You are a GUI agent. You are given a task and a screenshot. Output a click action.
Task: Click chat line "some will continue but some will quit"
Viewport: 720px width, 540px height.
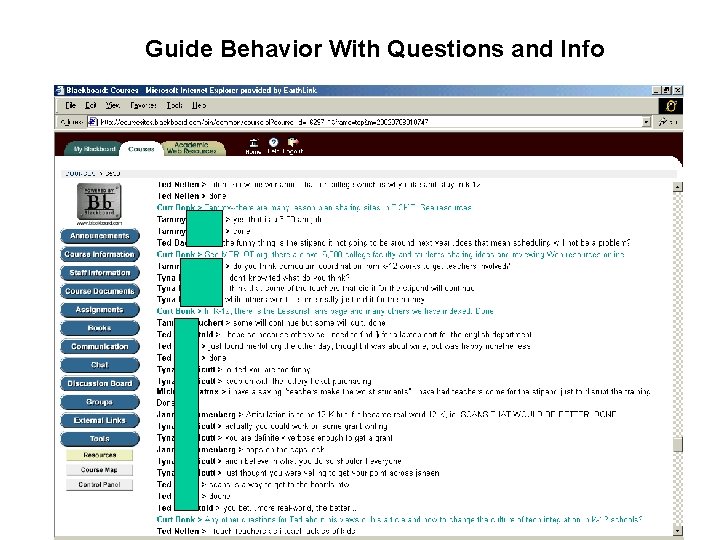[271, 323]
